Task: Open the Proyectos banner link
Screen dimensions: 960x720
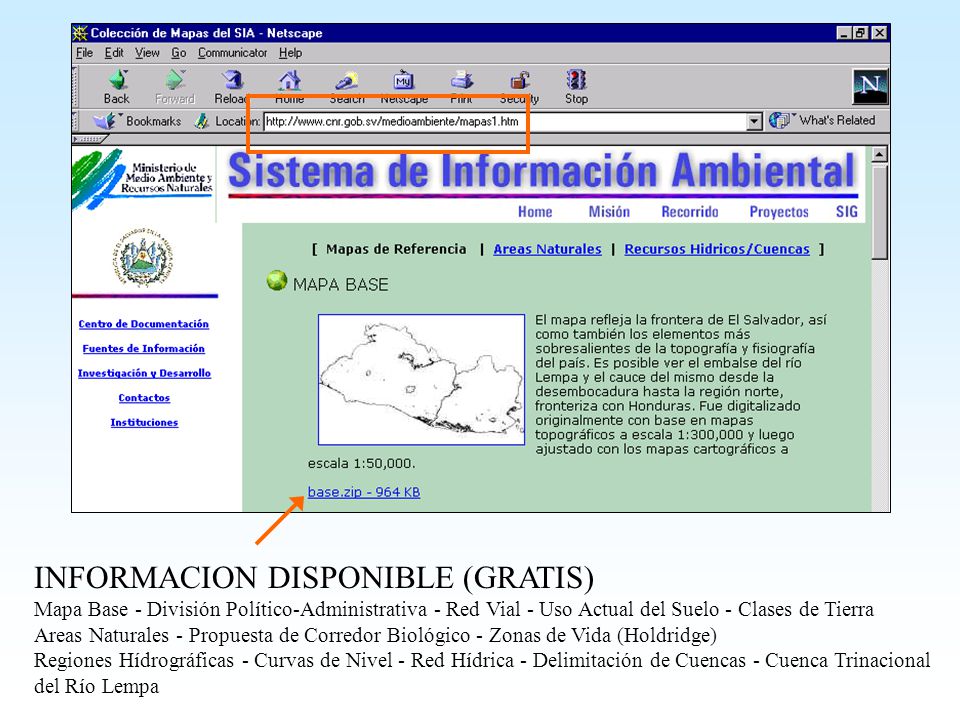Action: pos(779,212)
